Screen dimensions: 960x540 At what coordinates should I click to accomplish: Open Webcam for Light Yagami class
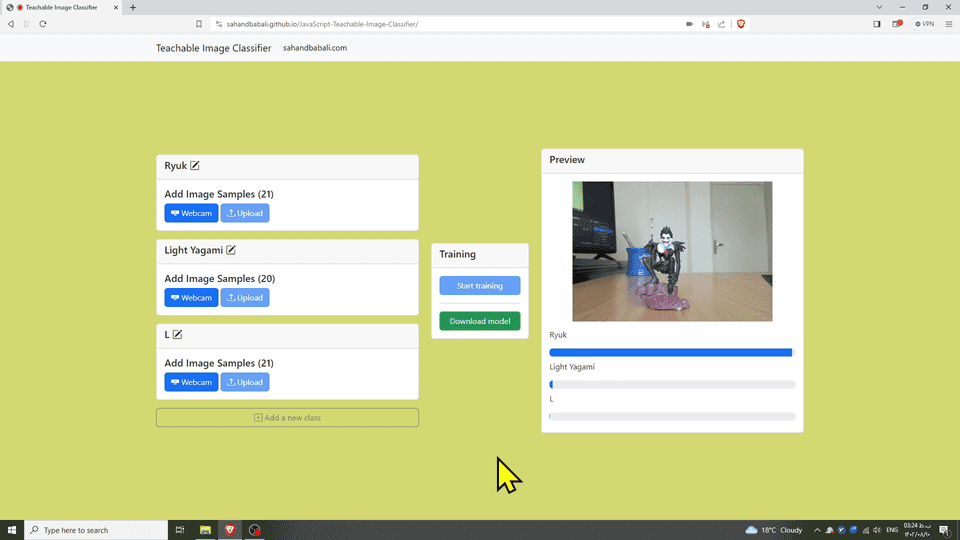[x=191, y=298]
